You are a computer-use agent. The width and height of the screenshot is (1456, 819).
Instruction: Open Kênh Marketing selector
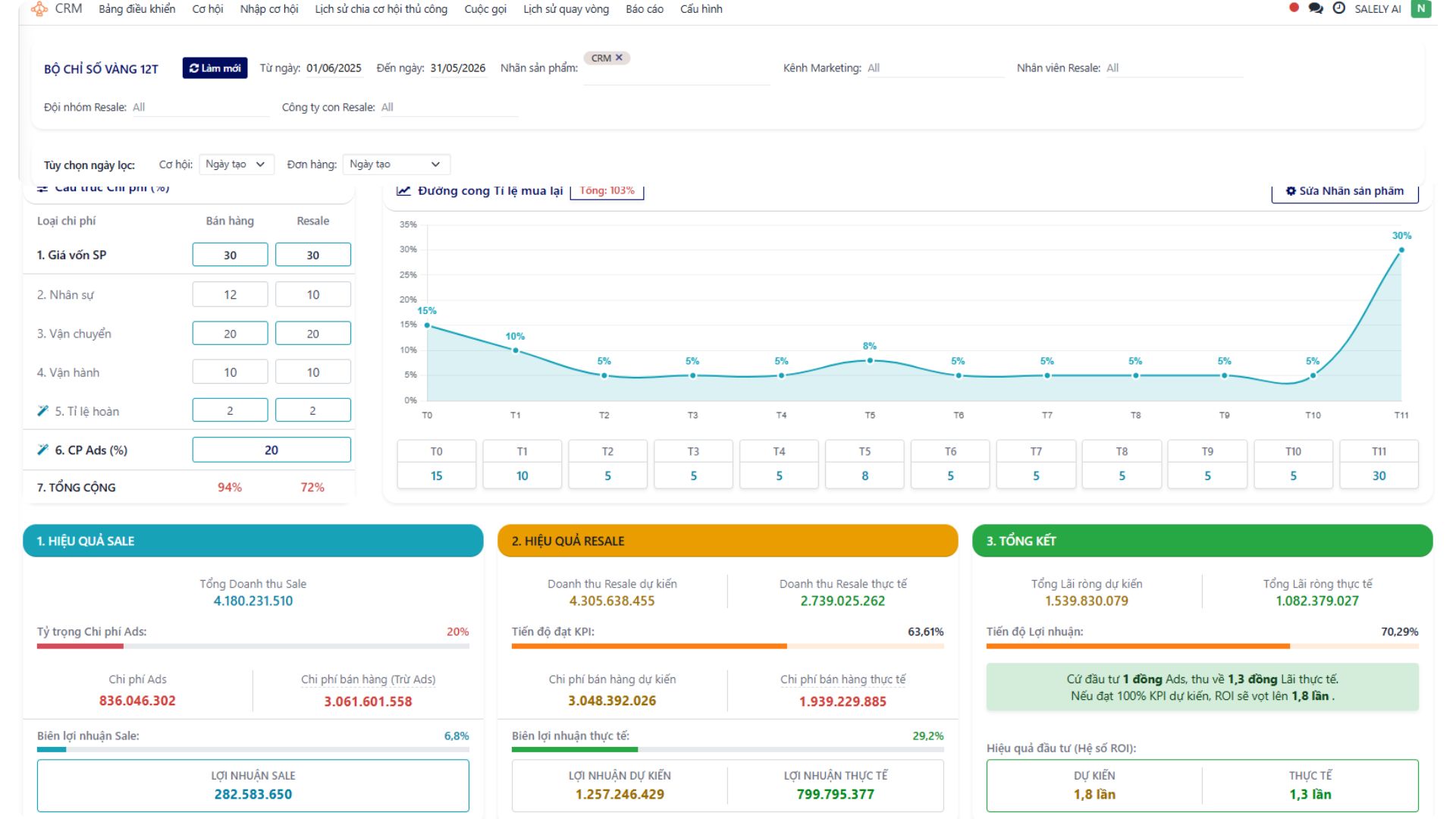pos(935,68)
